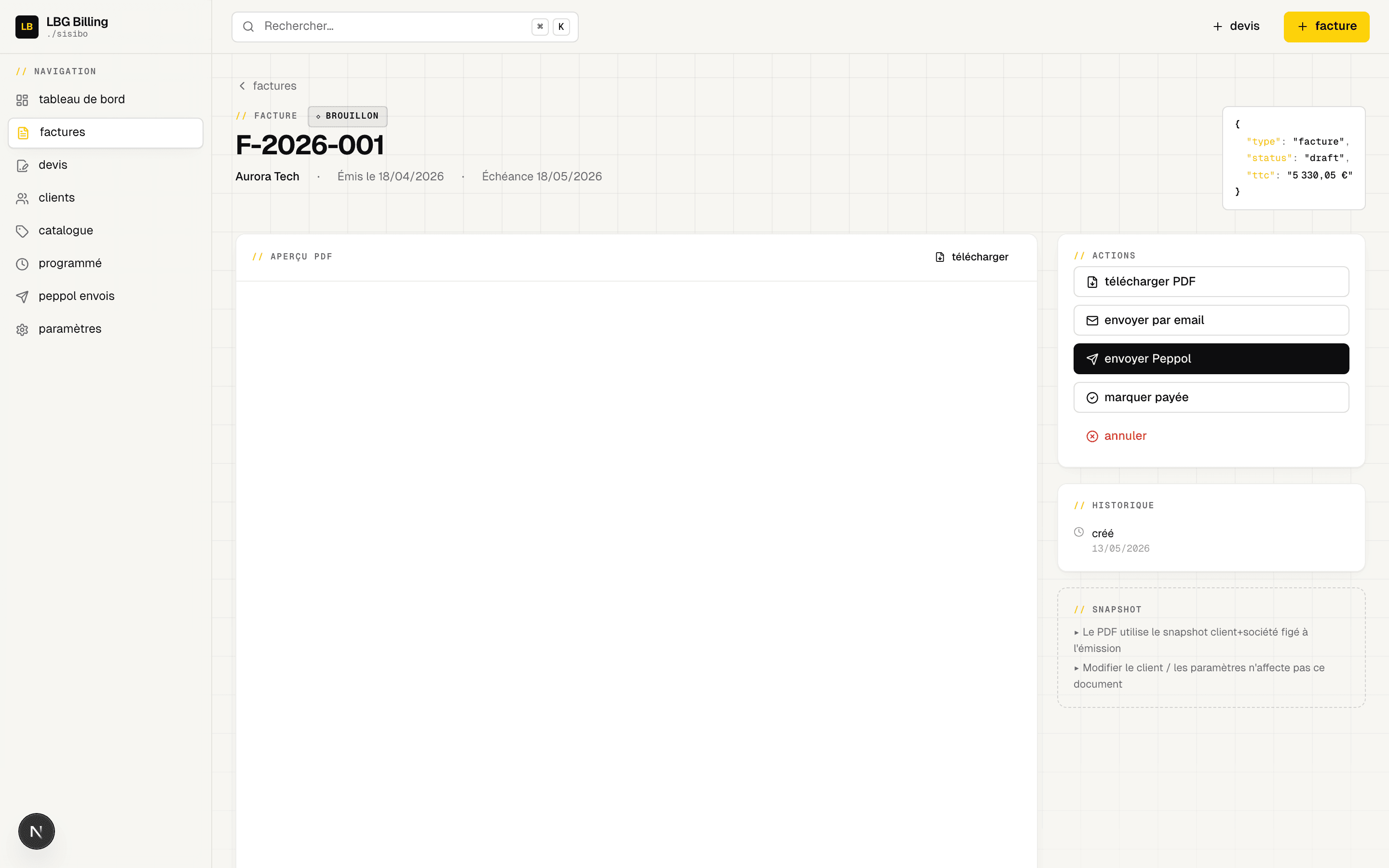Click the 13/05/2026 history date

tap(1120, 548)
